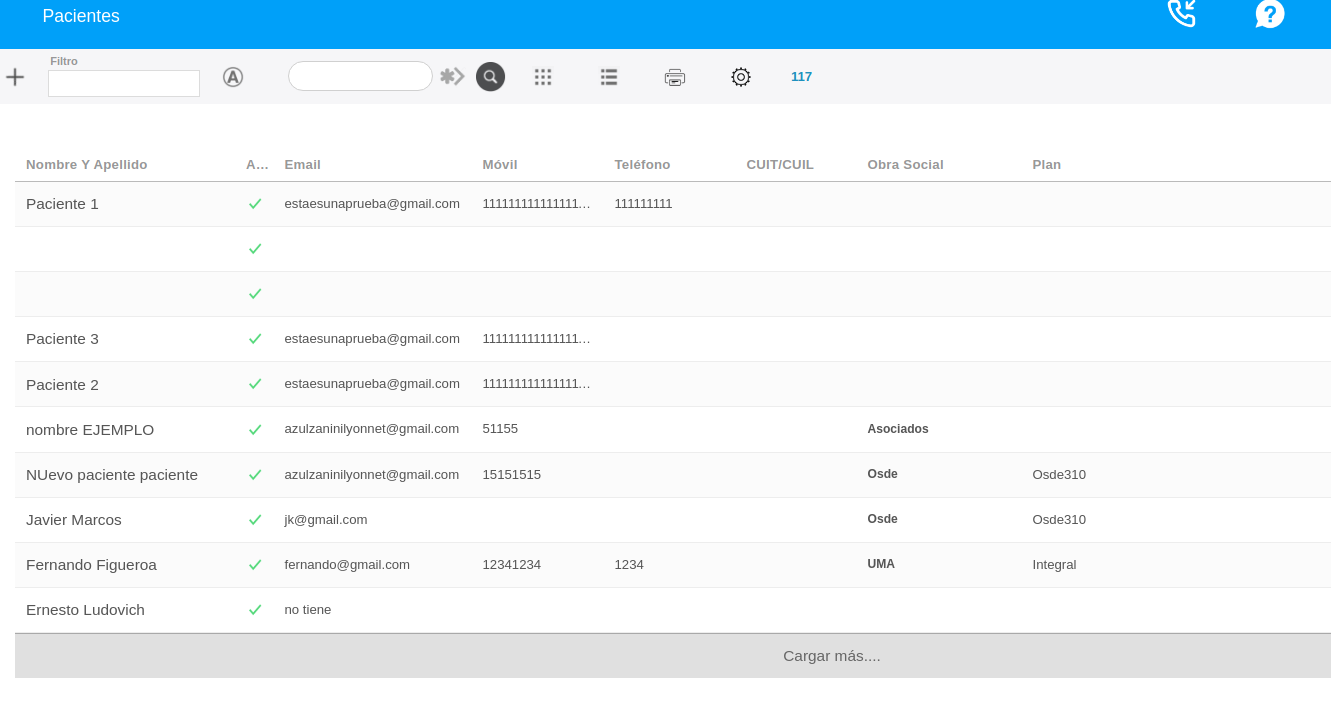Viewport: 1331px width, 726px height.
Task: Toggle active checkmark for Ernesto Ludovich
Action: pyautogui.click(x=255, y=610)
